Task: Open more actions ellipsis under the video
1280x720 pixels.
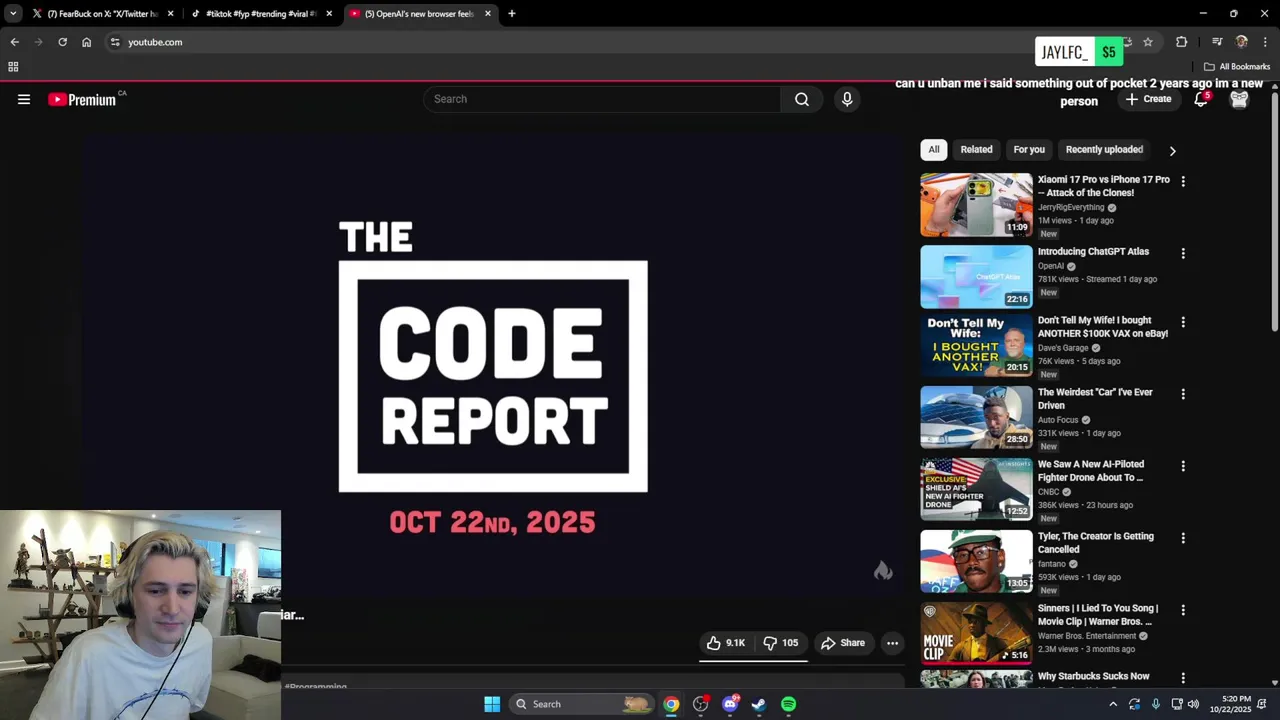Action: [893, 643]
